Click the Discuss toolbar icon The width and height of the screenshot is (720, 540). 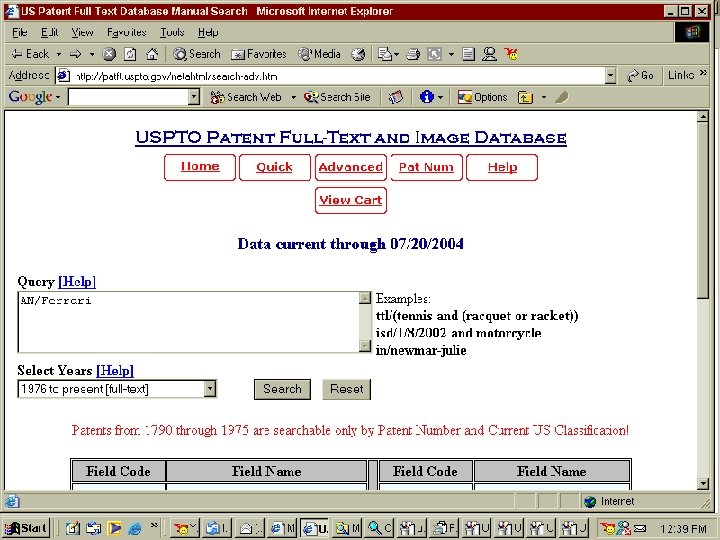click(468, 54)
